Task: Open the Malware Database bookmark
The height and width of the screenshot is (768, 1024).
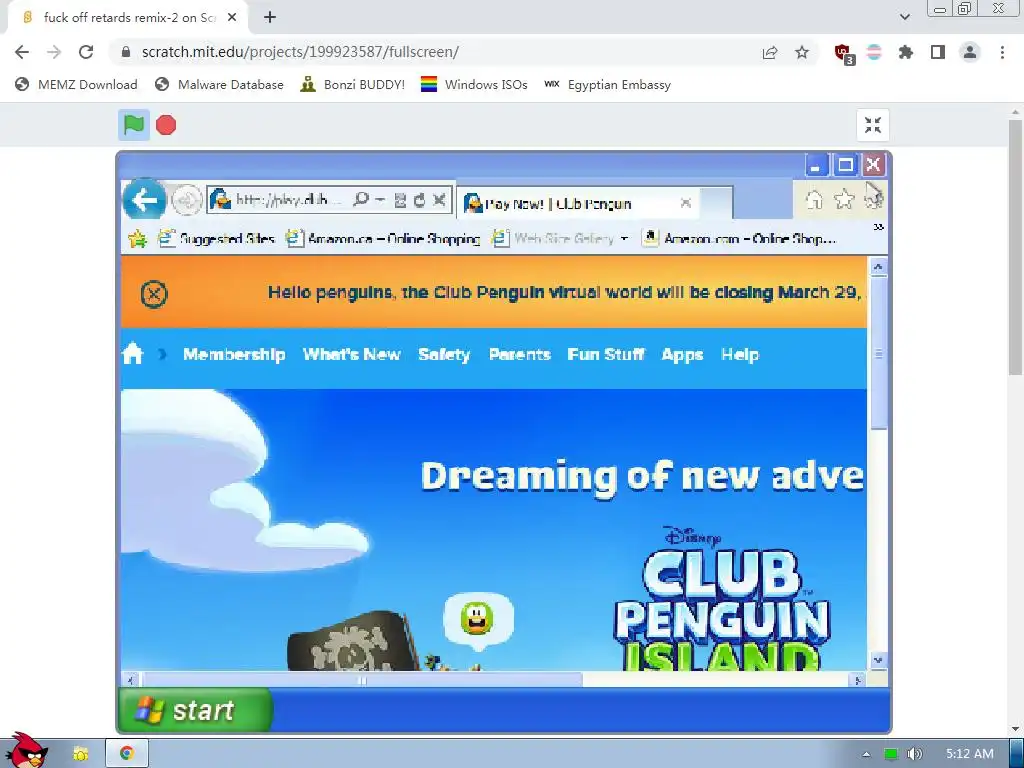Action: (x=219, y=84)
